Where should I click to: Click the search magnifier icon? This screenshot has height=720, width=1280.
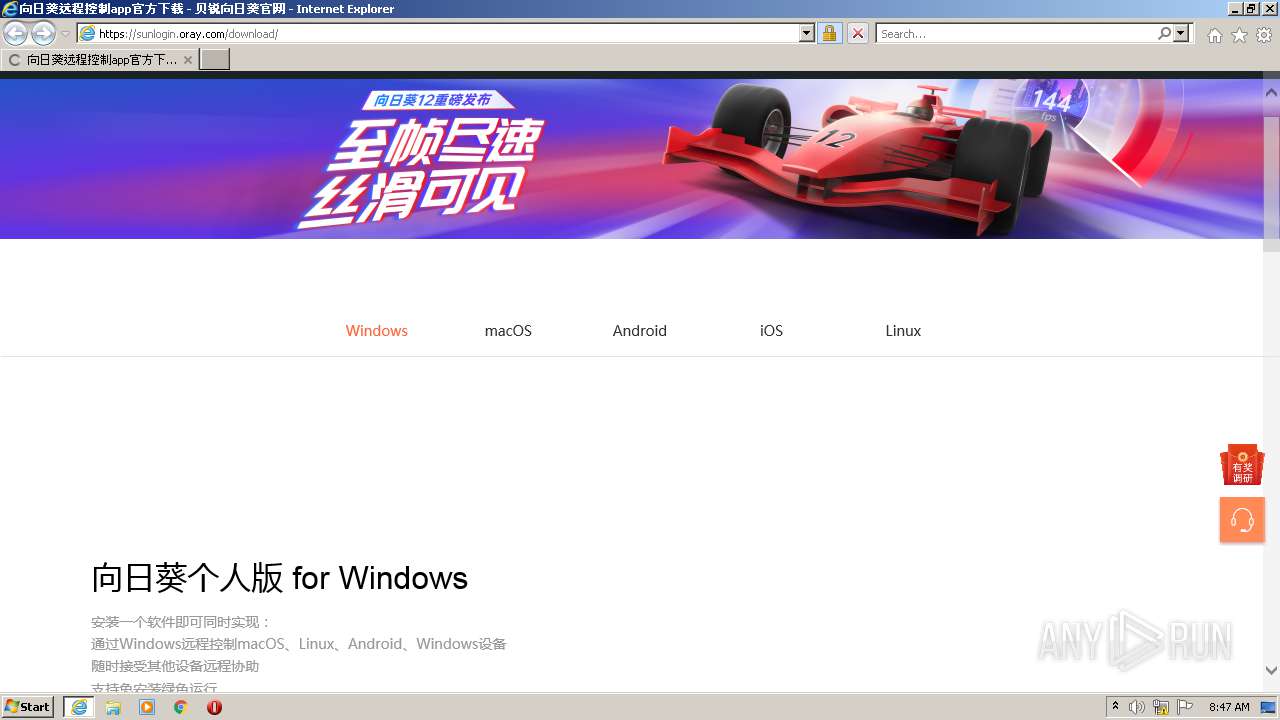click(1164, 34)
